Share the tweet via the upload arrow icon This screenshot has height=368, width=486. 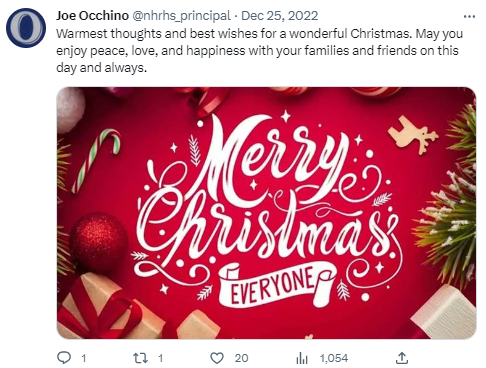coord(402,358)
